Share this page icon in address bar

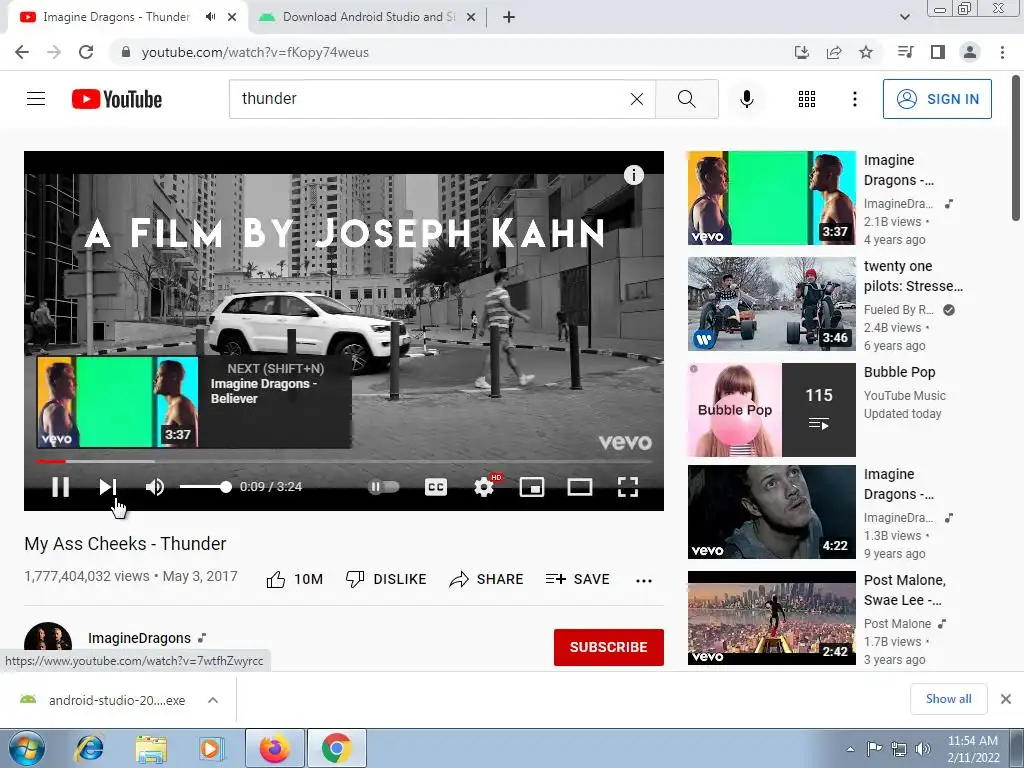pos(833,52)
